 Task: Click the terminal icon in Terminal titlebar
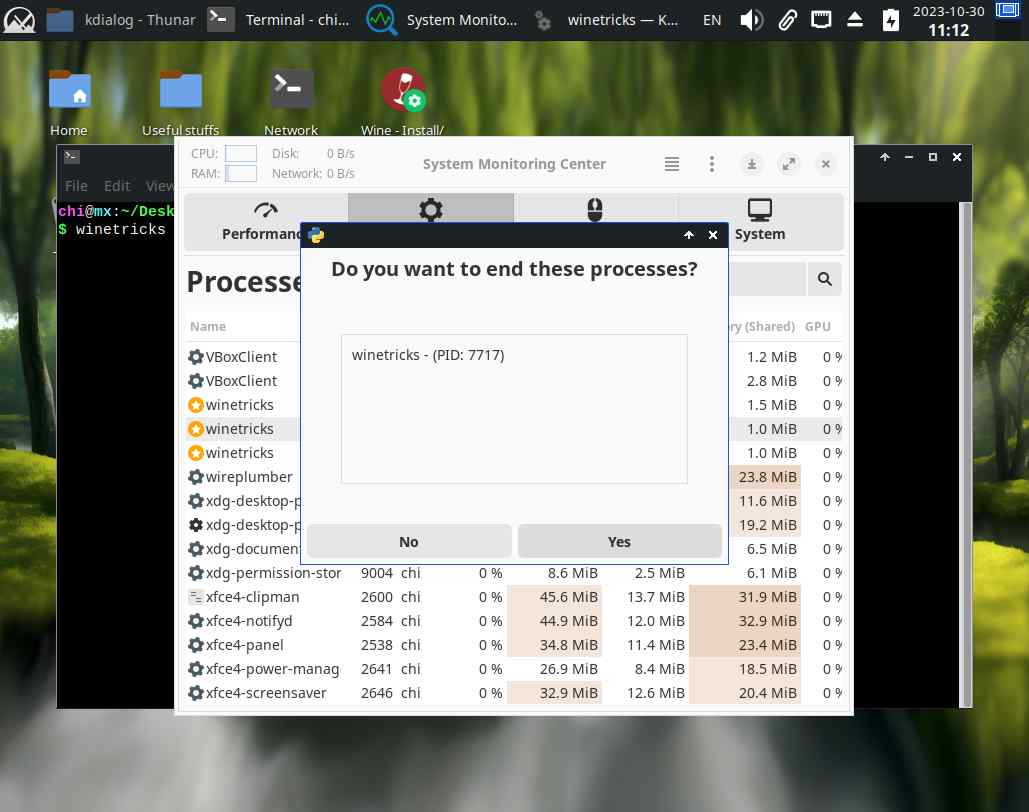pyautogui.click(x=72, y=156)
